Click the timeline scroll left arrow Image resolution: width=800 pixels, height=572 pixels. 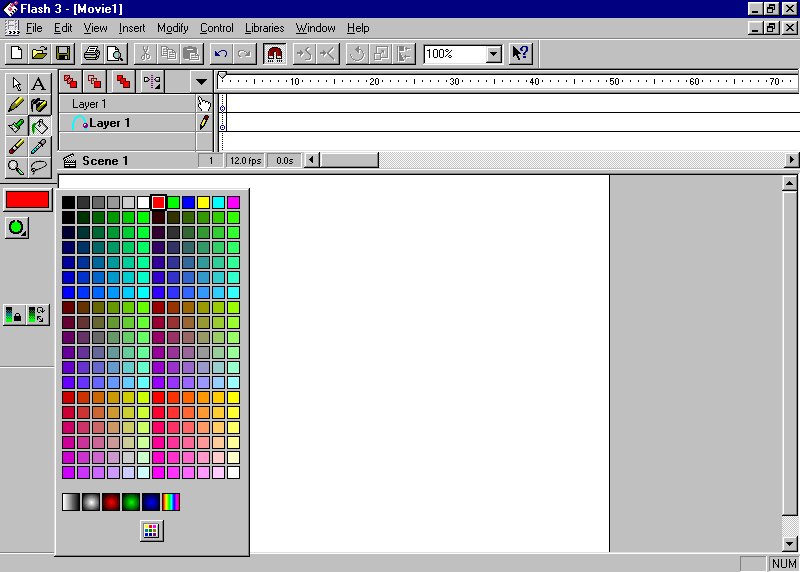coord(312,160)
